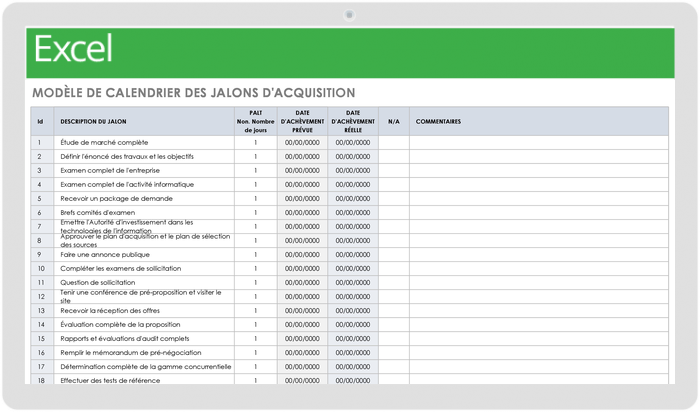Select the Id cell numbered 10
The image size is (700, 412).
click(42, 269)
